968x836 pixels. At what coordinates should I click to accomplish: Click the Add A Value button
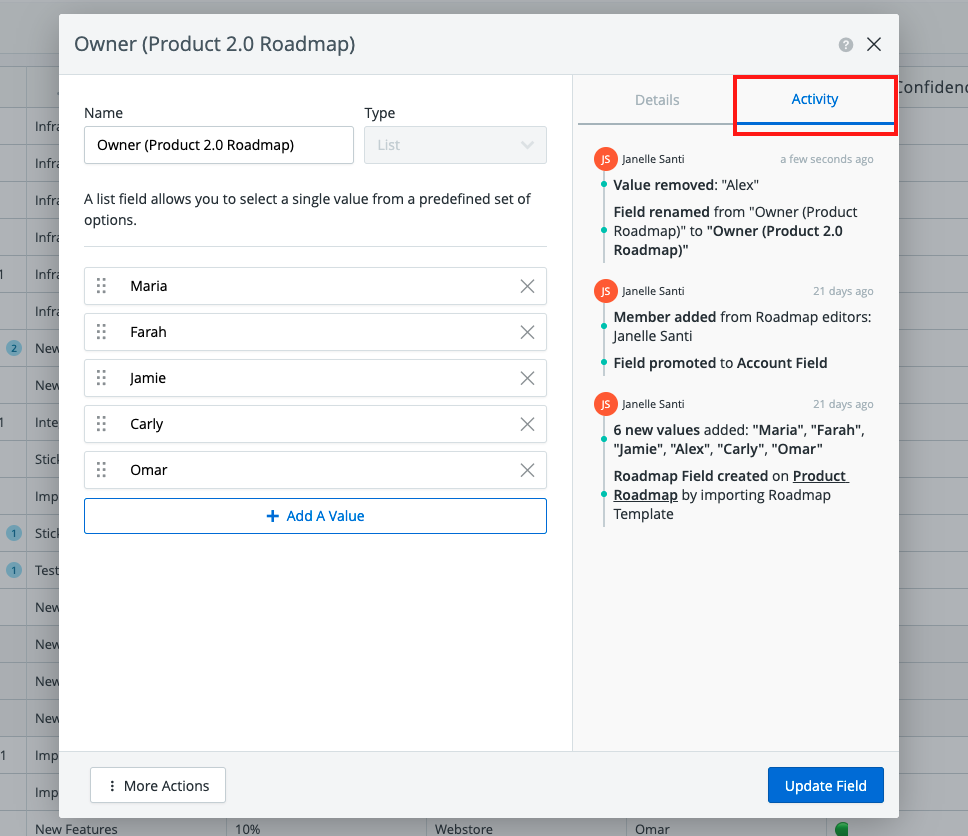pos(315,516)
